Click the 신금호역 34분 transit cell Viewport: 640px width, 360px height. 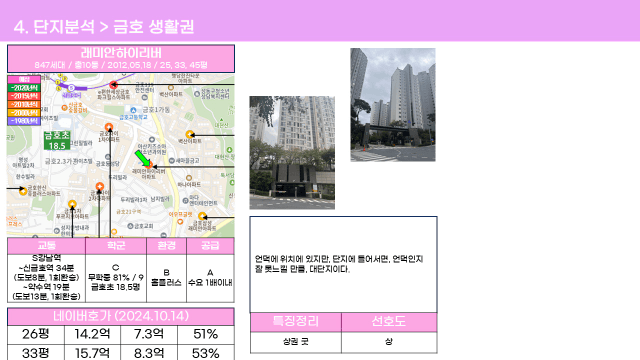[x=47, y=278]
